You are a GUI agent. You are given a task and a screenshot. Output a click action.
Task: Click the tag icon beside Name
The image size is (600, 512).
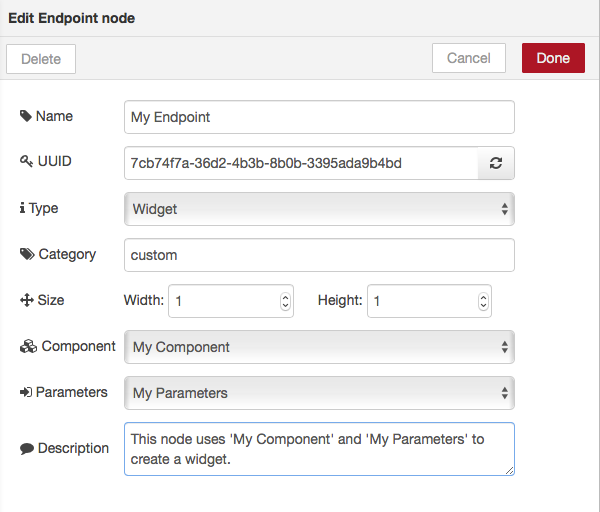[26, 116]
